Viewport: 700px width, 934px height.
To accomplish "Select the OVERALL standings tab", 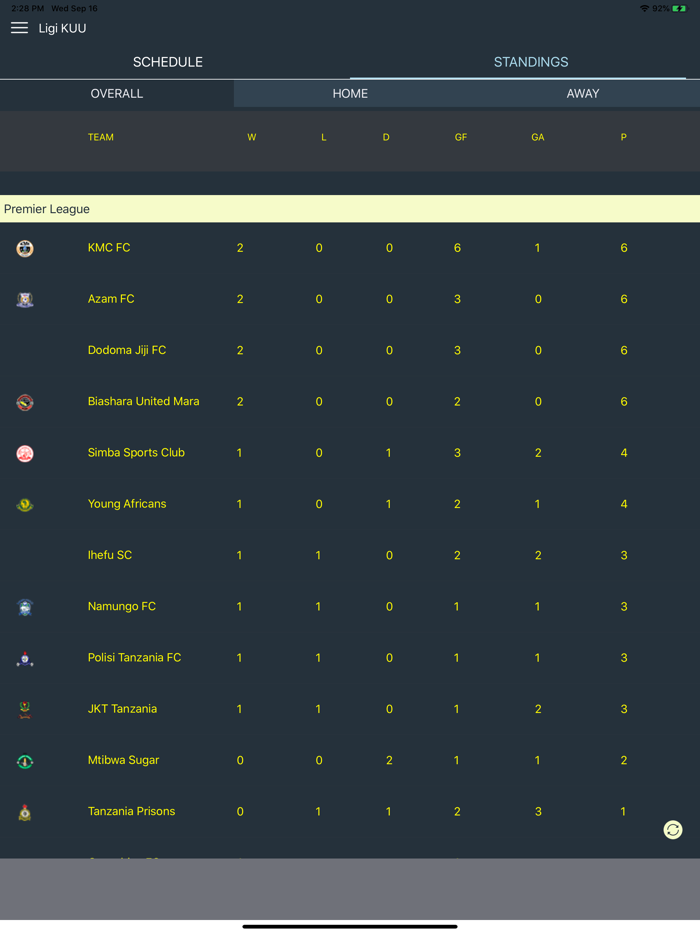I will click(x=116, y=93).
